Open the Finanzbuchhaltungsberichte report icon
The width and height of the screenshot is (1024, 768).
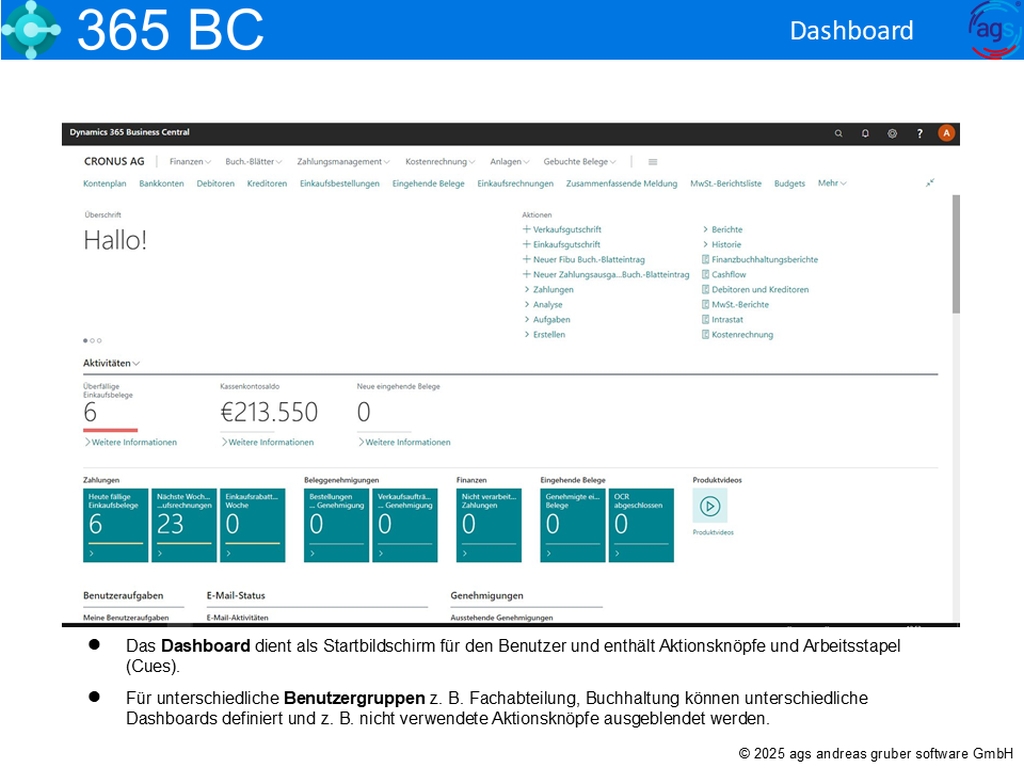coord(705,259)
